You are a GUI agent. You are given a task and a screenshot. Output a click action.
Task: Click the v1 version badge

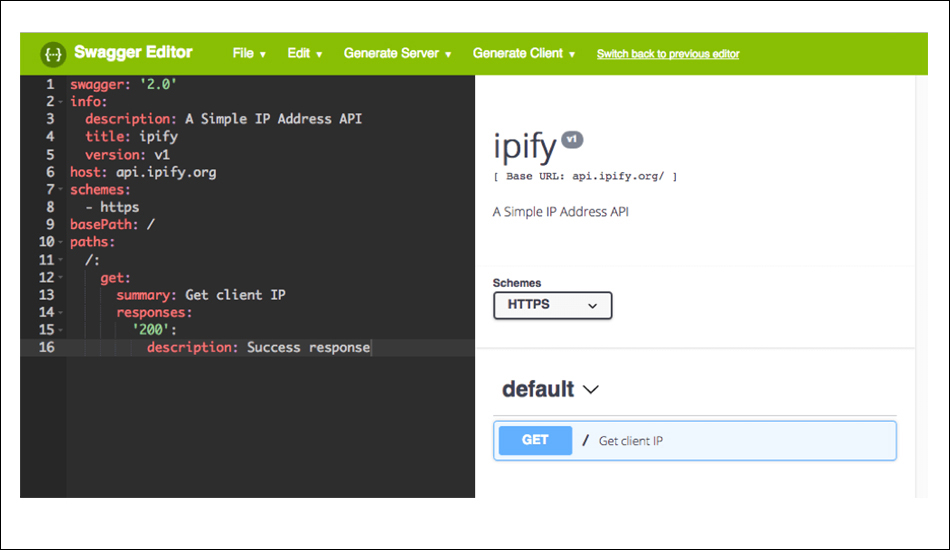(572, 139)
